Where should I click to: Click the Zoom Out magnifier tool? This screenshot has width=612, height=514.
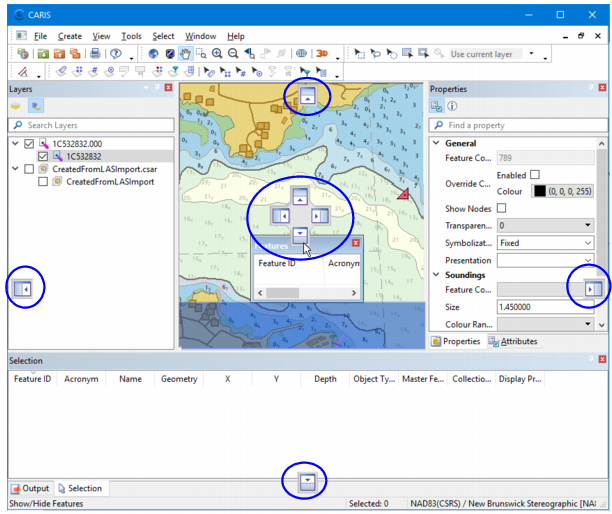(x=233, y=54)
